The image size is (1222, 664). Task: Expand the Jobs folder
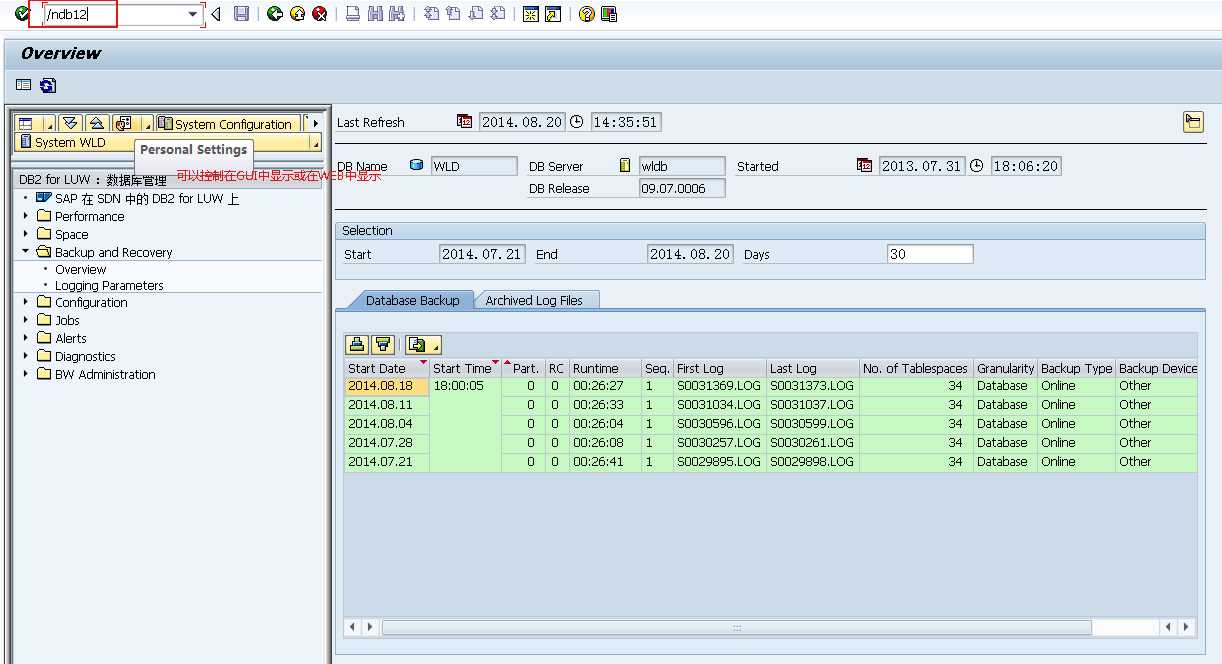26,320
